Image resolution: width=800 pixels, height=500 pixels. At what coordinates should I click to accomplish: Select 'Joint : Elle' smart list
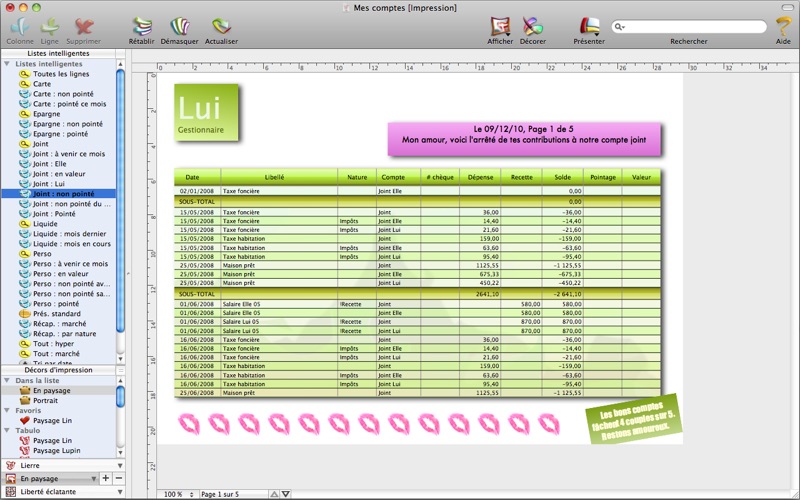point(49,164)
